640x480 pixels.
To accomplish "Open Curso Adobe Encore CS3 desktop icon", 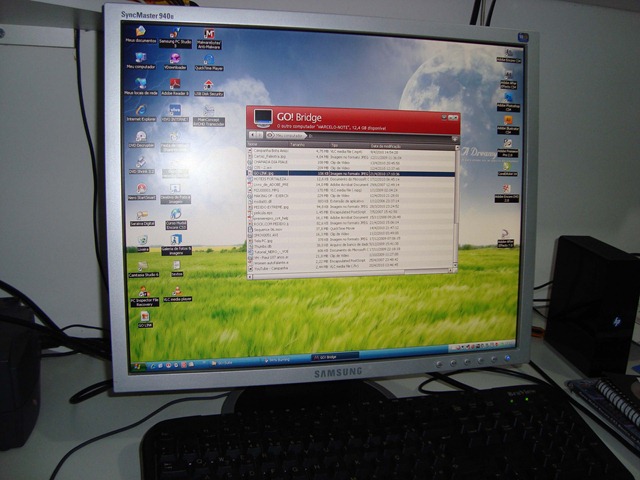I will (x=176, y=219).
